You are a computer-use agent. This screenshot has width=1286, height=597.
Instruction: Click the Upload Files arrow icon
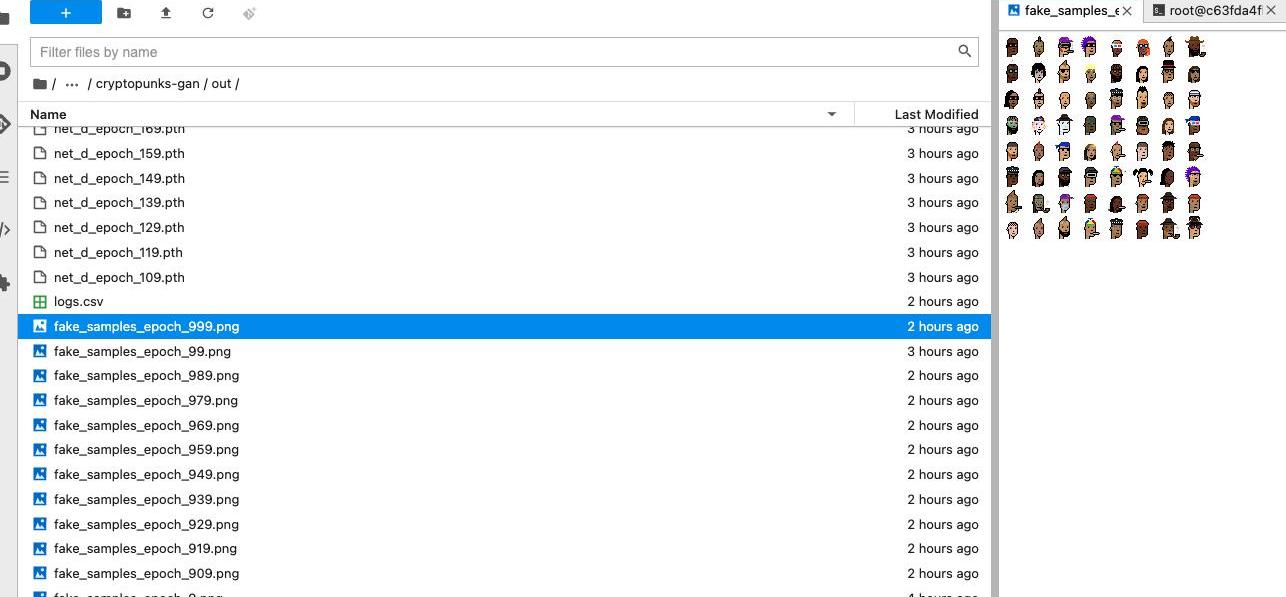tap(166, 13)
